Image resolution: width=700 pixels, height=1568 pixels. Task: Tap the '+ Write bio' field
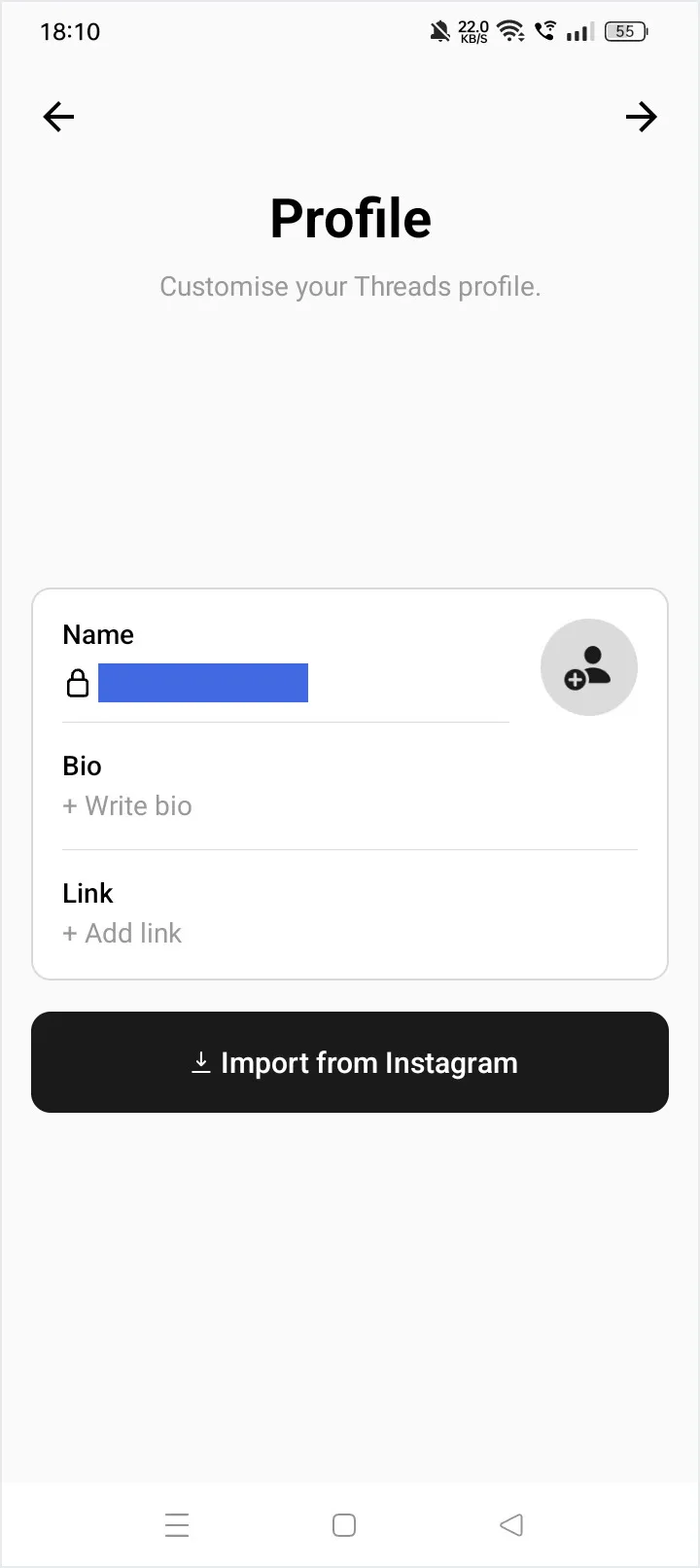click(127, 805)
